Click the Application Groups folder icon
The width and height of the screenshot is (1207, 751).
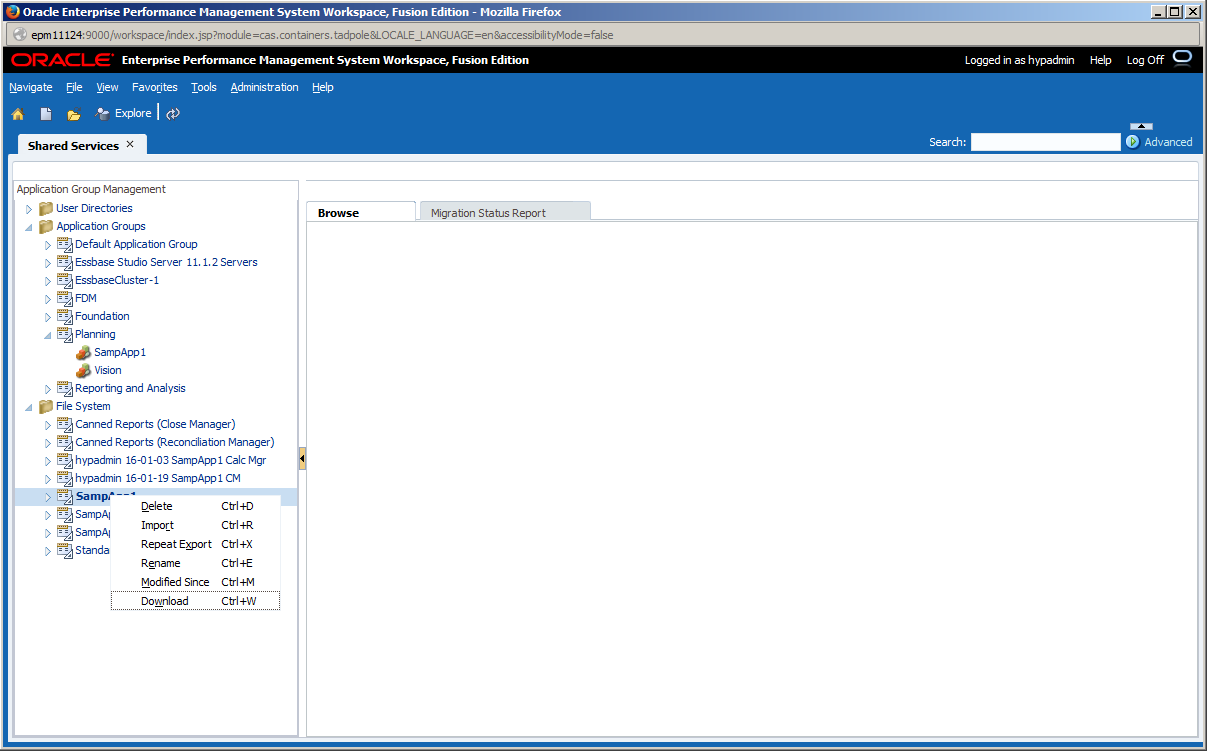pyautogui.click(x=46, y=226)
